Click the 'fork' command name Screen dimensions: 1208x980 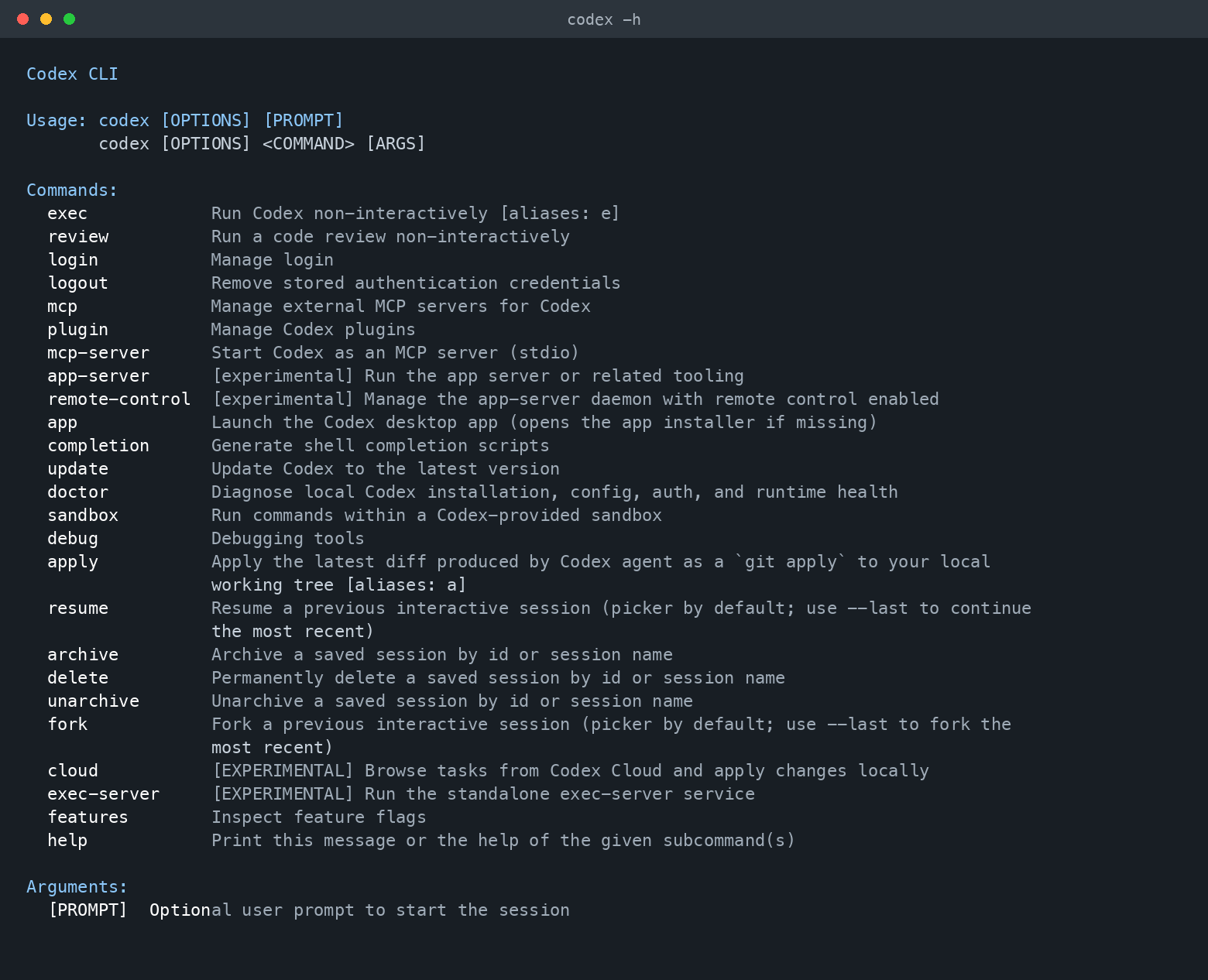67,725
